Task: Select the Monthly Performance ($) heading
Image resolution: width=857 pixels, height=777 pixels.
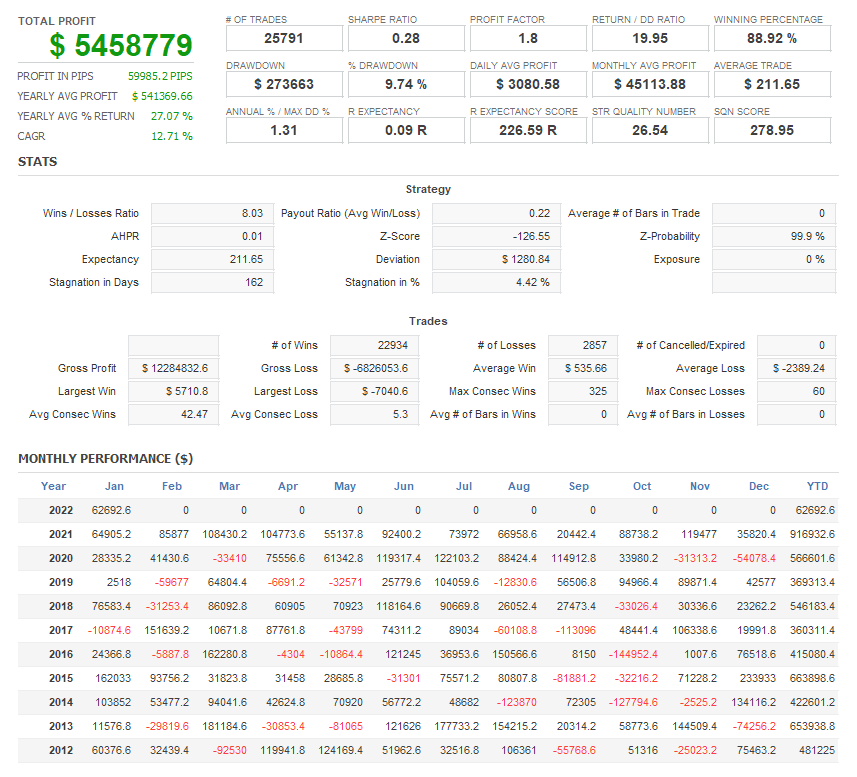Action: pos(105,459)
